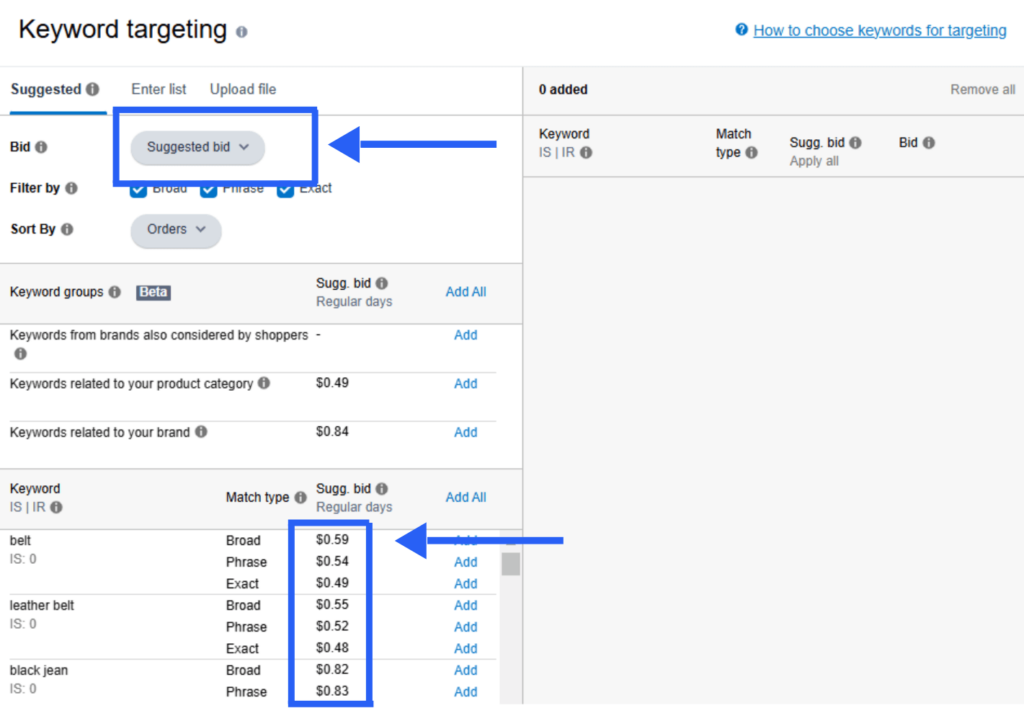Switch to the Upload file tab
Viewport: 1024px width, 716px height.
(243, 89)
